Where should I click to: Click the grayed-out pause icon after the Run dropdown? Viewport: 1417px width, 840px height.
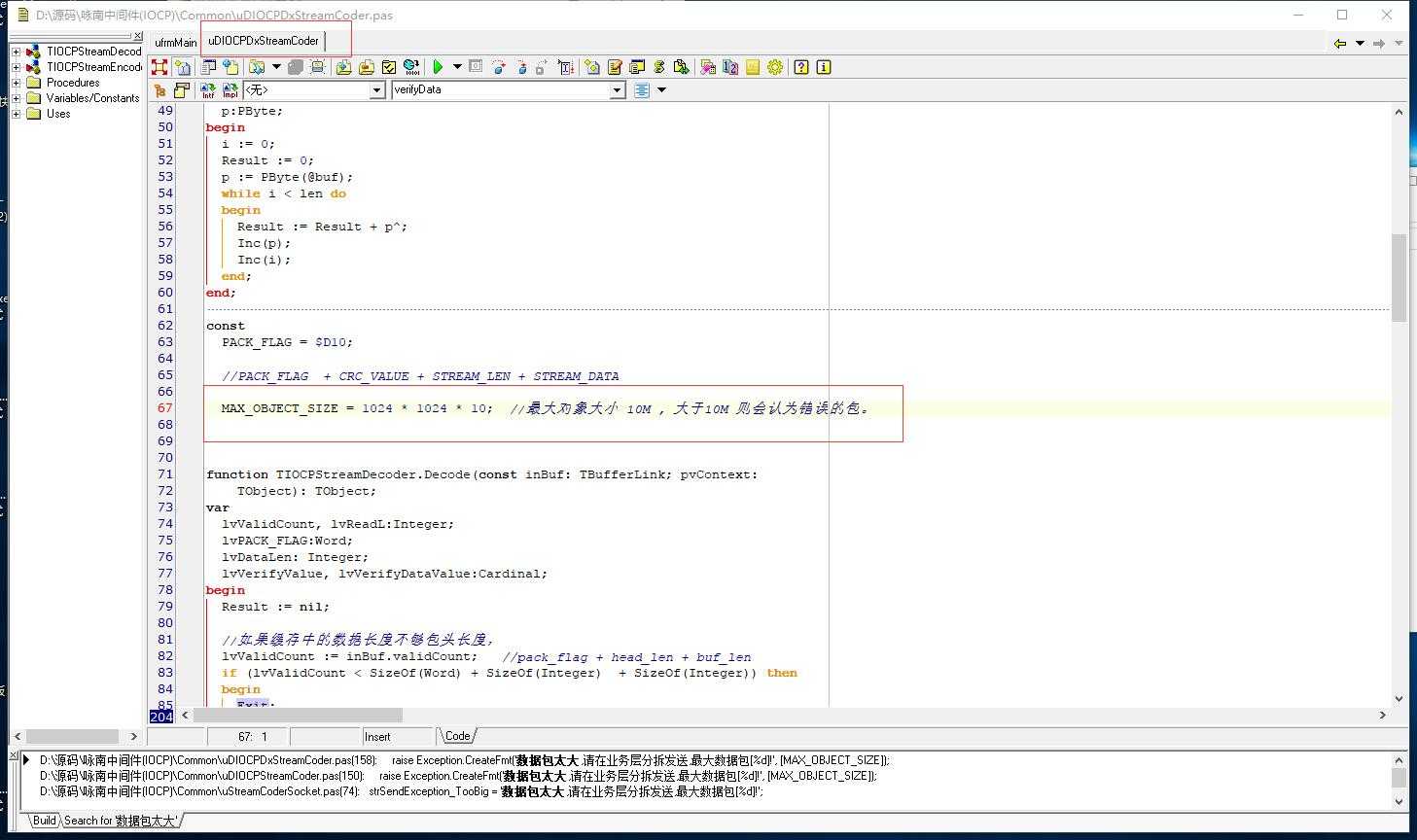point(476,66)
